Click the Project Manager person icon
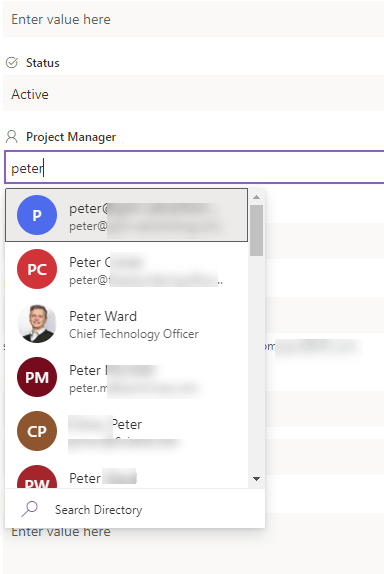Viewport: 384px width, 574px height. click(x=12, y=137)
